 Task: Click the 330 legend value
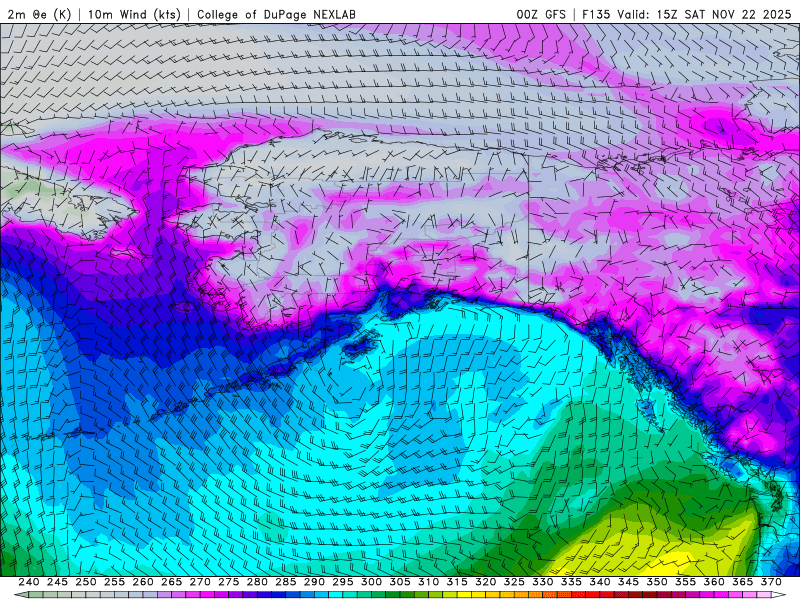click(543, 582)
